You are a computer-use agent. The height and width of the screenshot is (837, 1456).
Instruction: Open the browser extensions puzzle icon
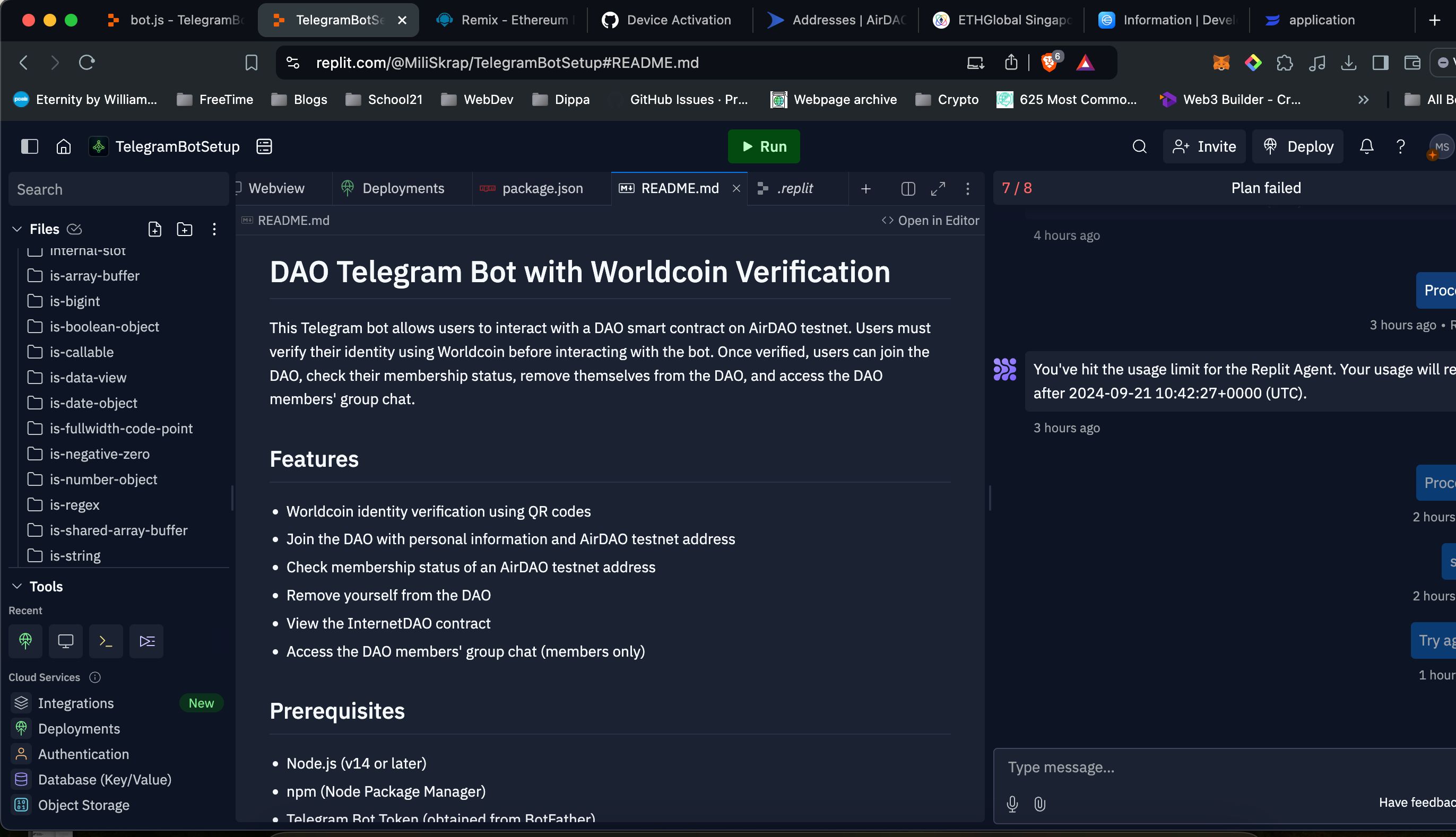coord(1285,63)
